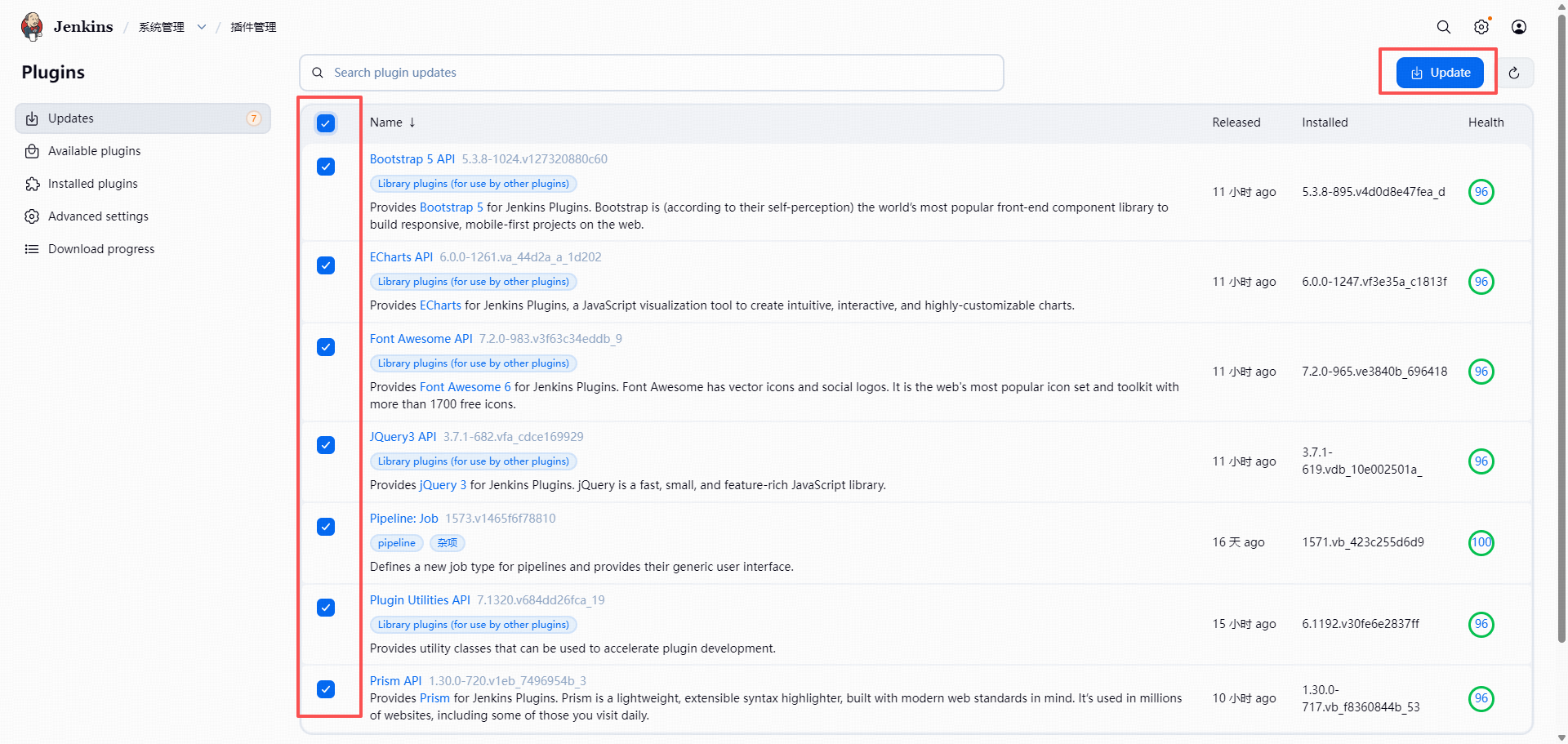Expand the 系统管理 breadcrumb dropdown chevron
This screenshot has width=1568, height=744.
point(202,27)
